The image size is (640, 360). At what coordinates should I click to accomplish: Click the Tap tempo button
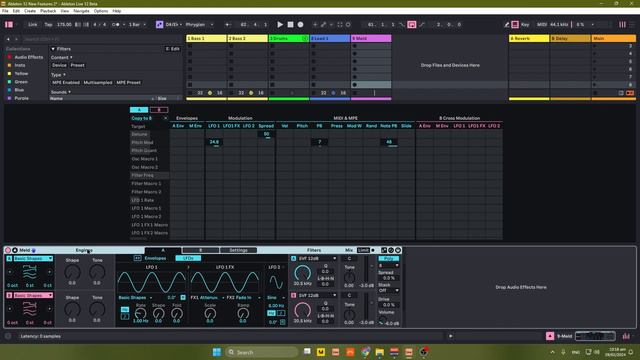48,24
